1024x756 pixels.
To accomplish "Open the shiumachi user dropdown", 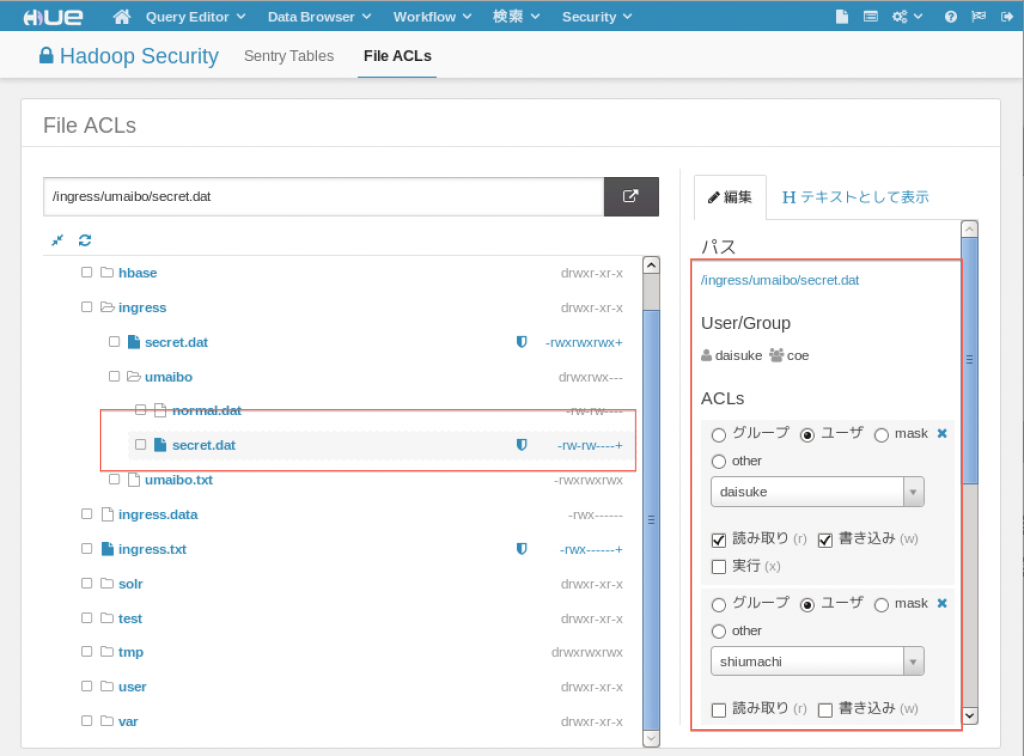I will click(x=817, y=661).
